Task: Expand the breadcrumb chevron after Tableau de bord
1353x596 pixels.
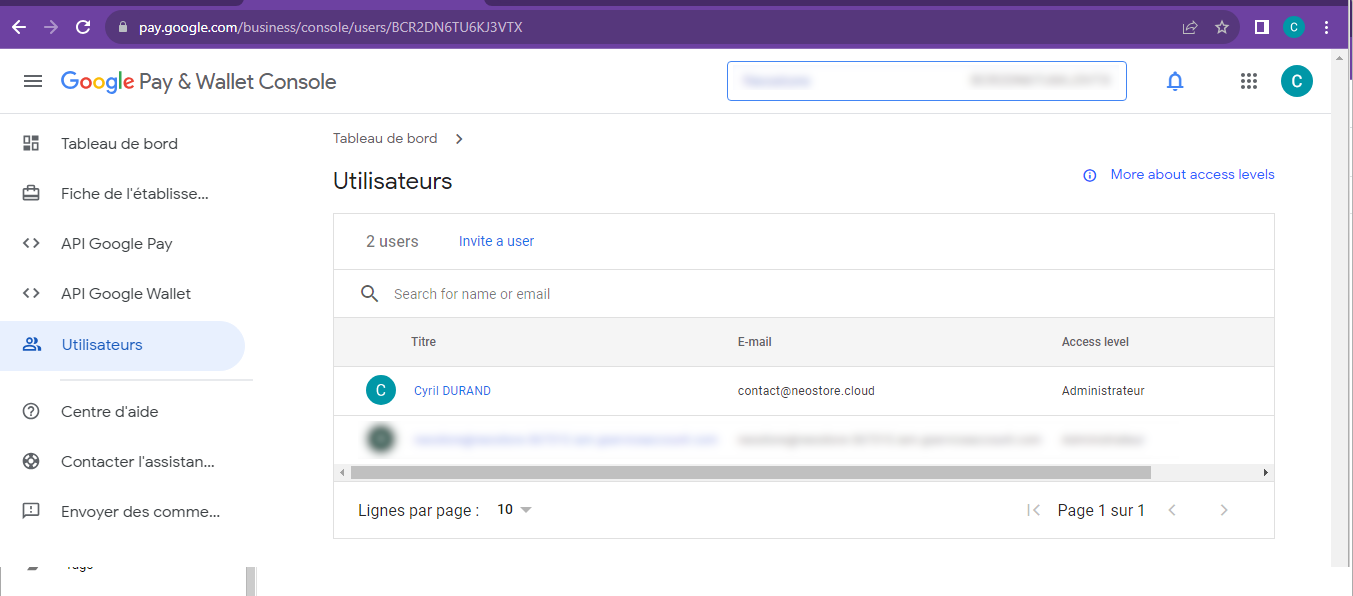Action: pos(459,138)
